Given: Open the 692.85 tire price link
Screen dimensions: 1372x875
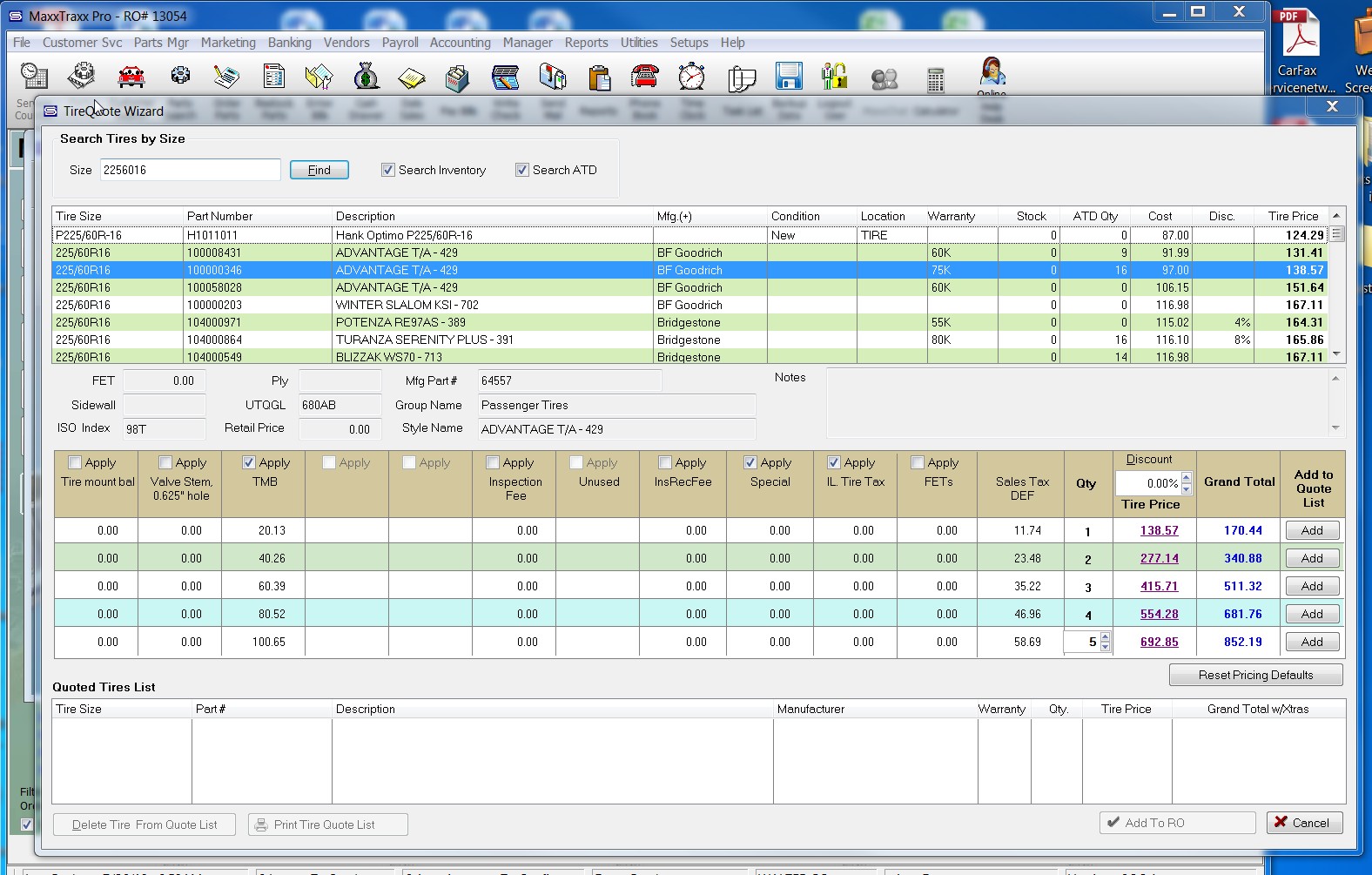Looking at the screenshot, I should [1159, 642].
